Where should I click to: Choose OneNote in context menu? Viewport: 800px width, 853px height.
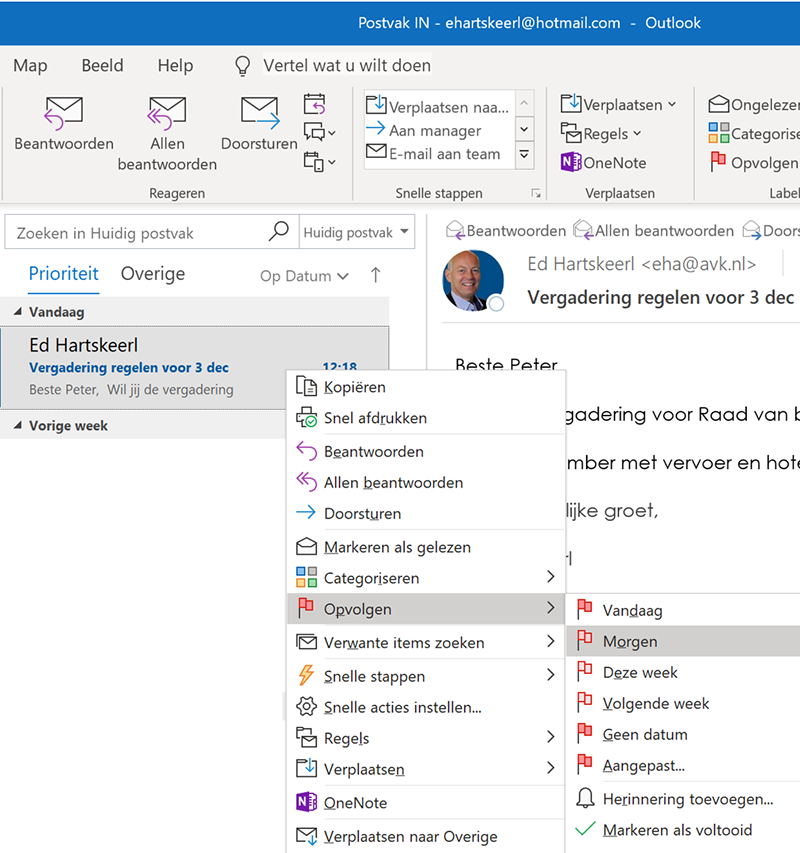pyautogui.click(x=426, y=803)
